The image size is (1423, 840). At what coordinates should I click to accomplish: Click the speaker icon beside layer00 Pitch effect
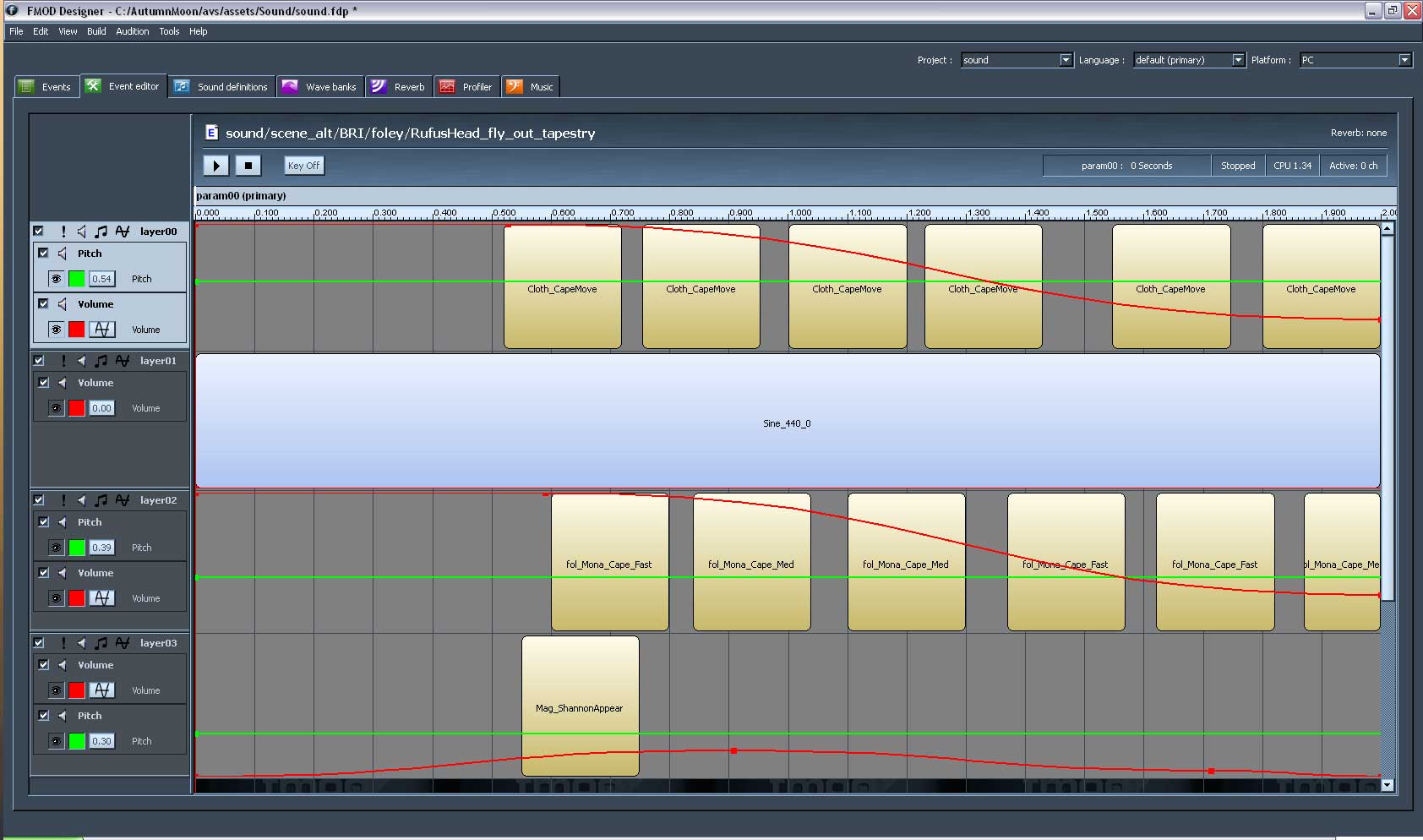(62, 254)
